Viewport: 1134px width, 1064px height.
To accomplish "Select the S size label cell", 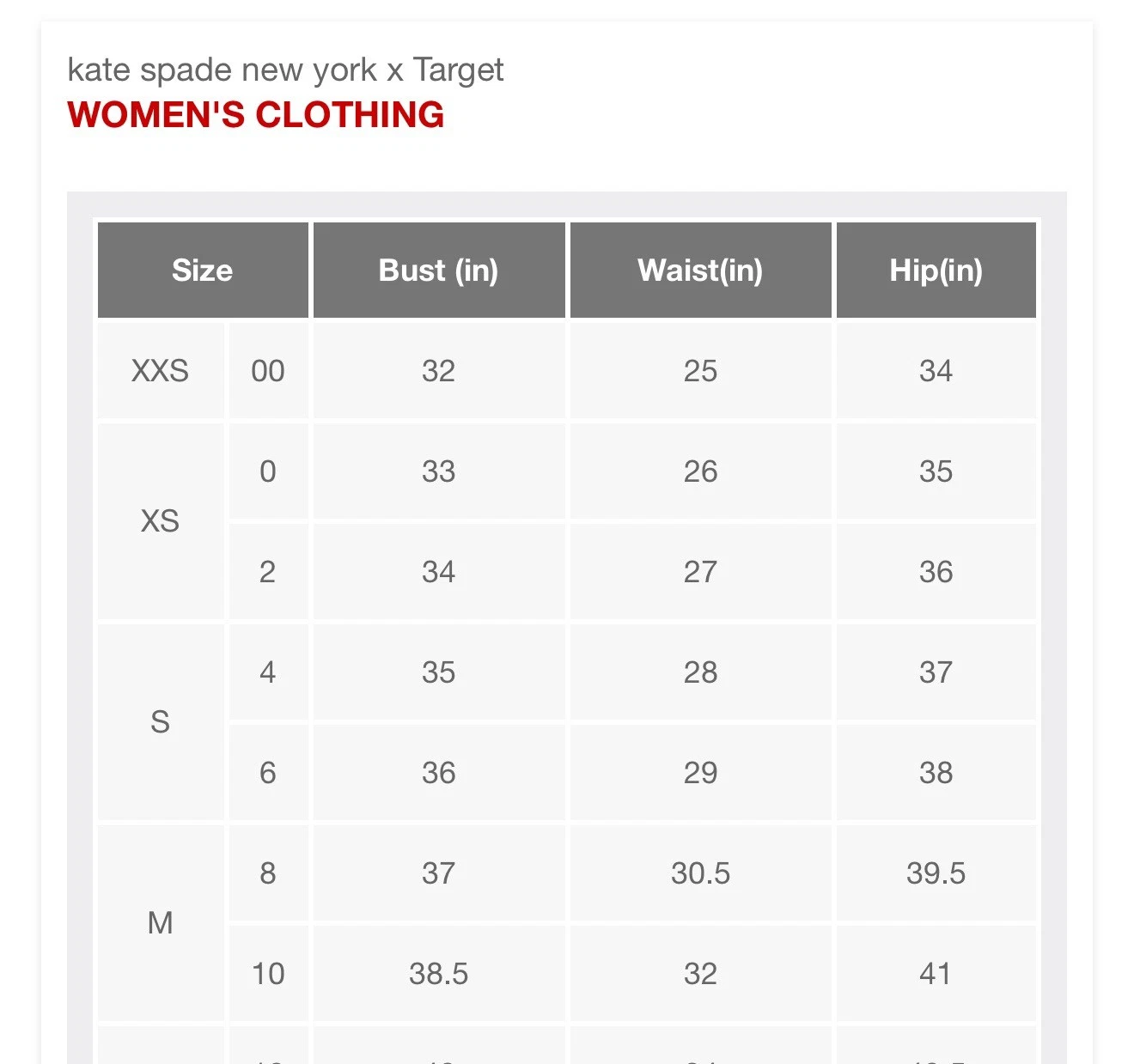I will pos(160,722).
